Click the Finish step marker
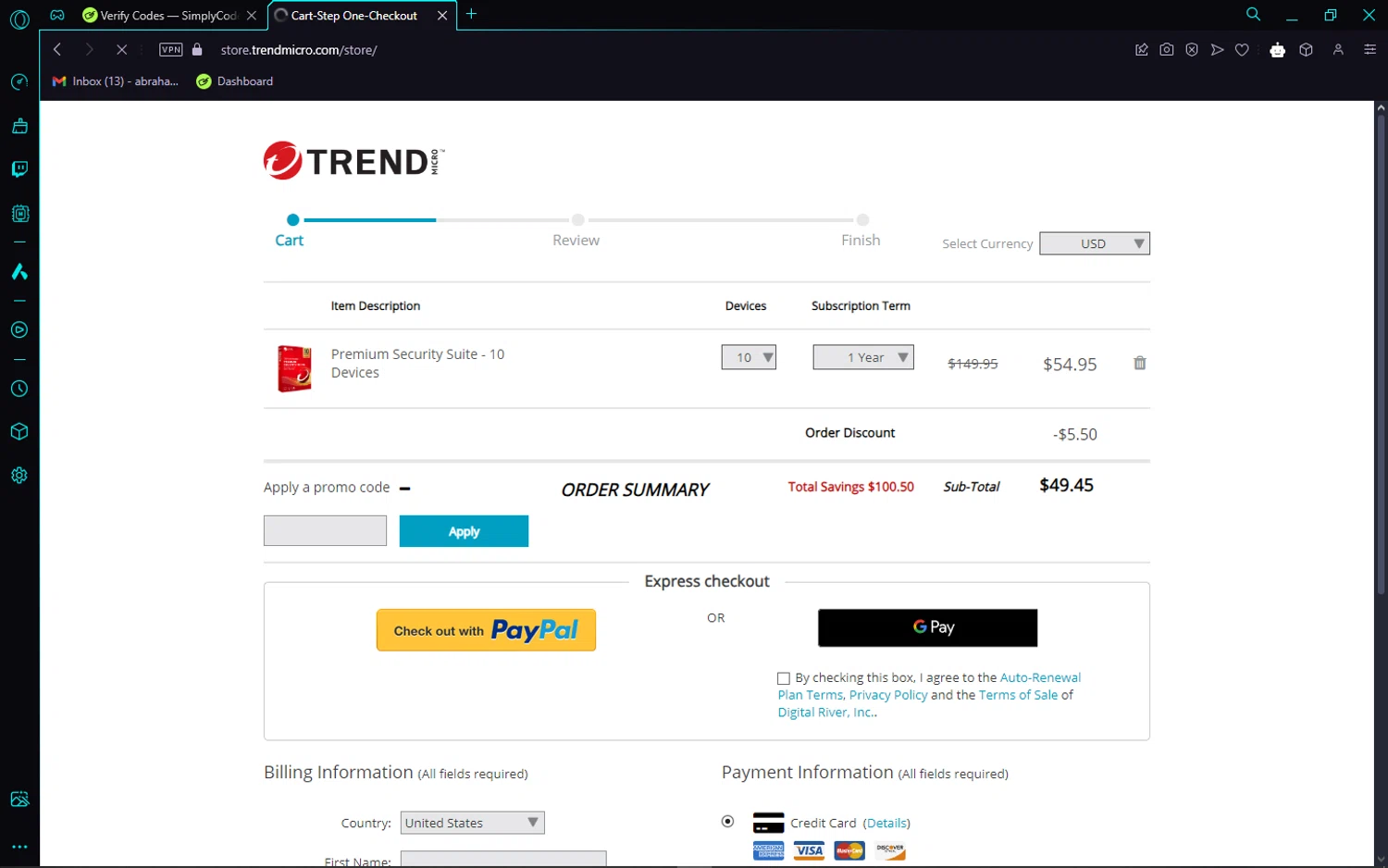The image size is (1388, 868). coord(862,220)
